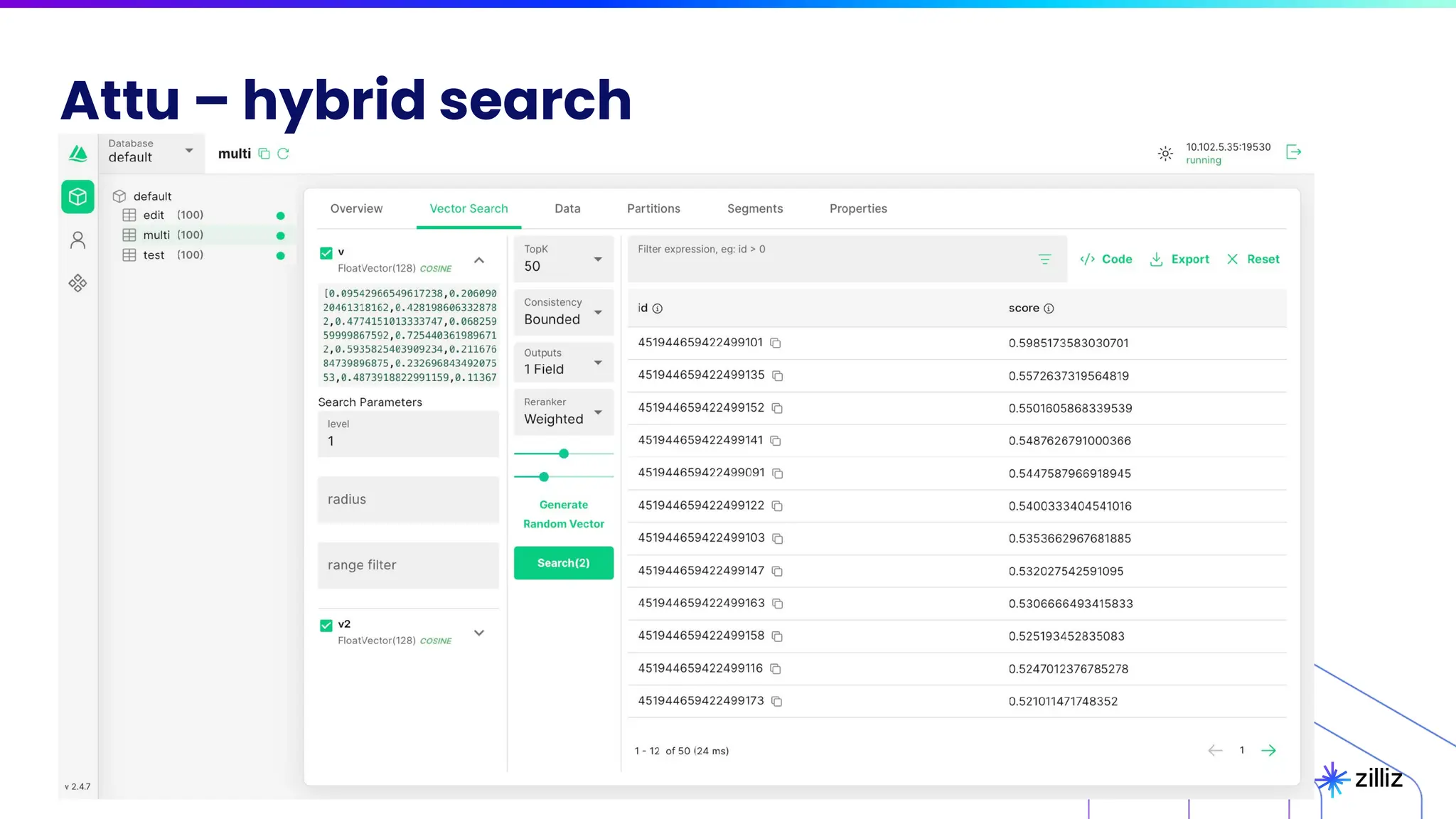Go to the next results page arrow
This screenshot has width=1456, height=819.
coord(1268,751)
